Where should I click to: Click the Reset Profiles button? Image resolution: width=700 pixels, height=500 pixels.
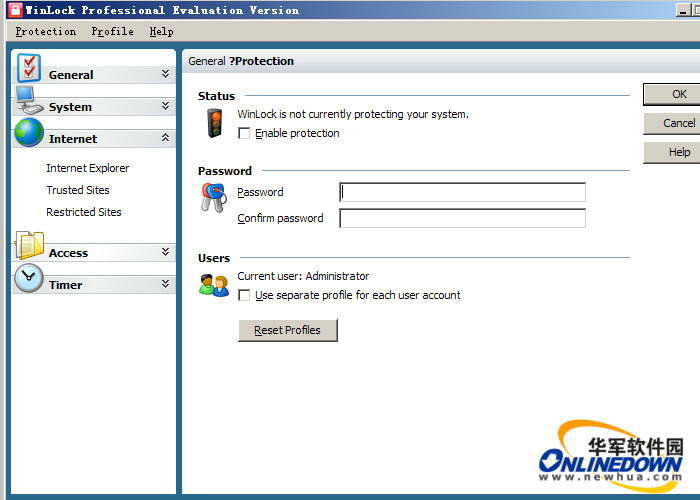click(288, 330)
